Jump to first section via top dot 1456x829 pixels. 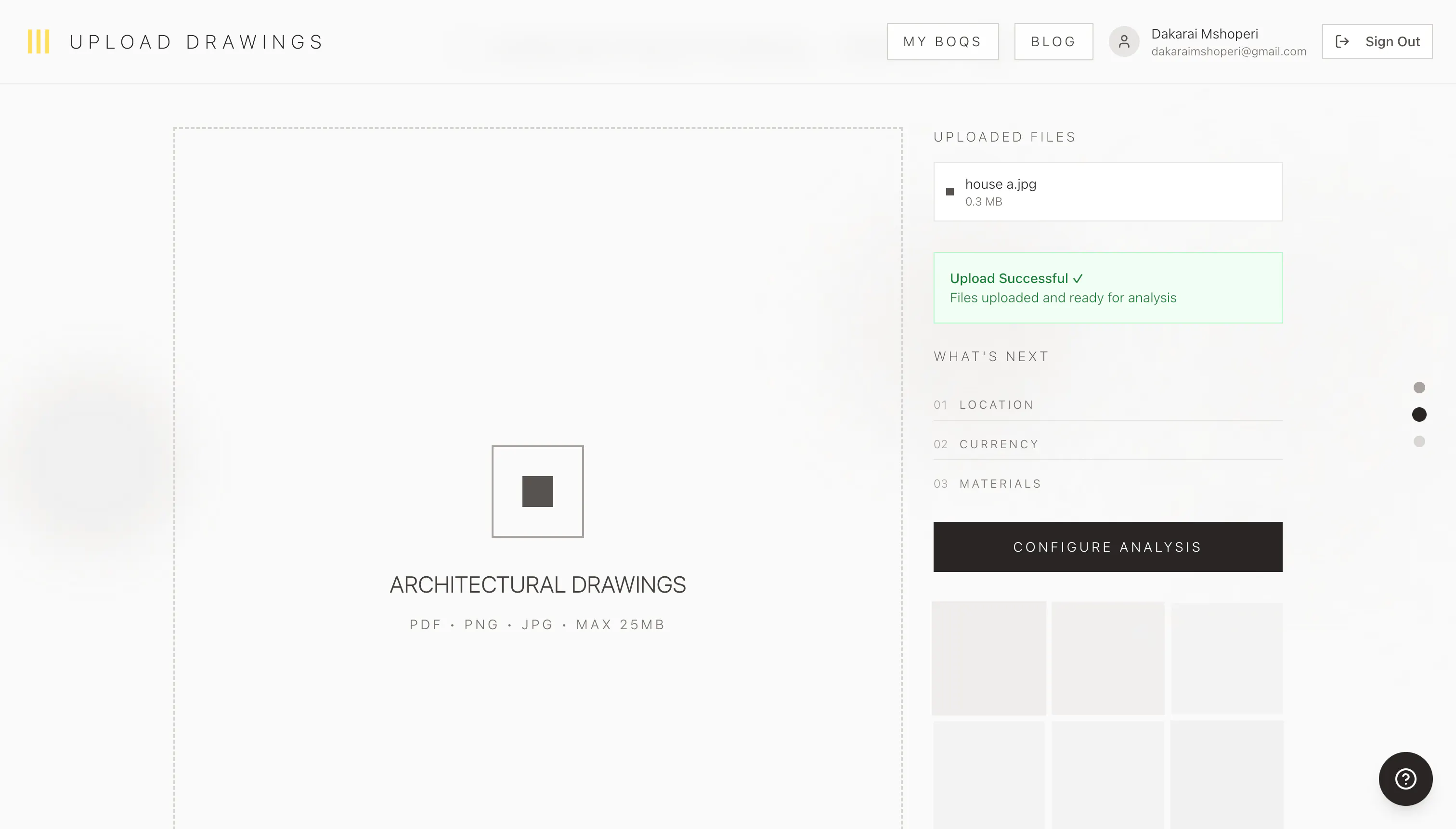tap(1419, 388)
